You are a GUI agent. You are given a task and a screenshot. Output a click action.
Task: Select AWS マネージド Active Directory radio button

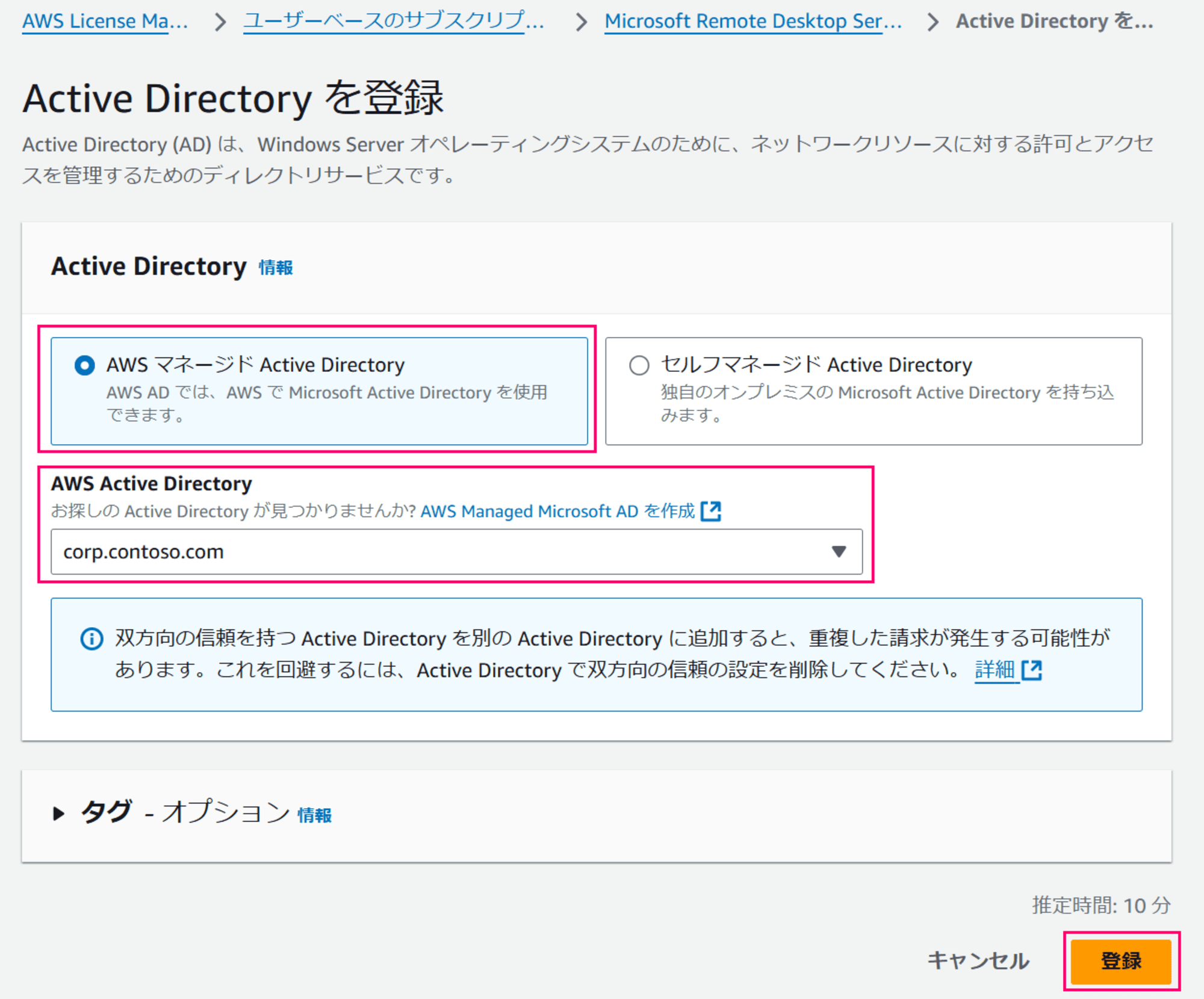[85, 365]
